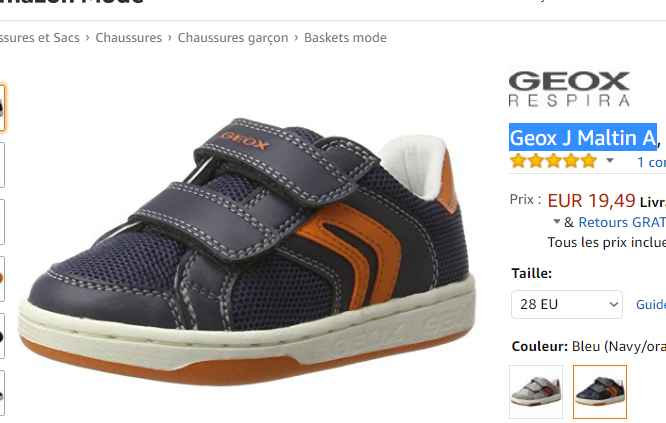Viewport: 666px width, 423px height.
Task: Open the Taille 28 EU size dropdown
Action: [x=567, y=304]
